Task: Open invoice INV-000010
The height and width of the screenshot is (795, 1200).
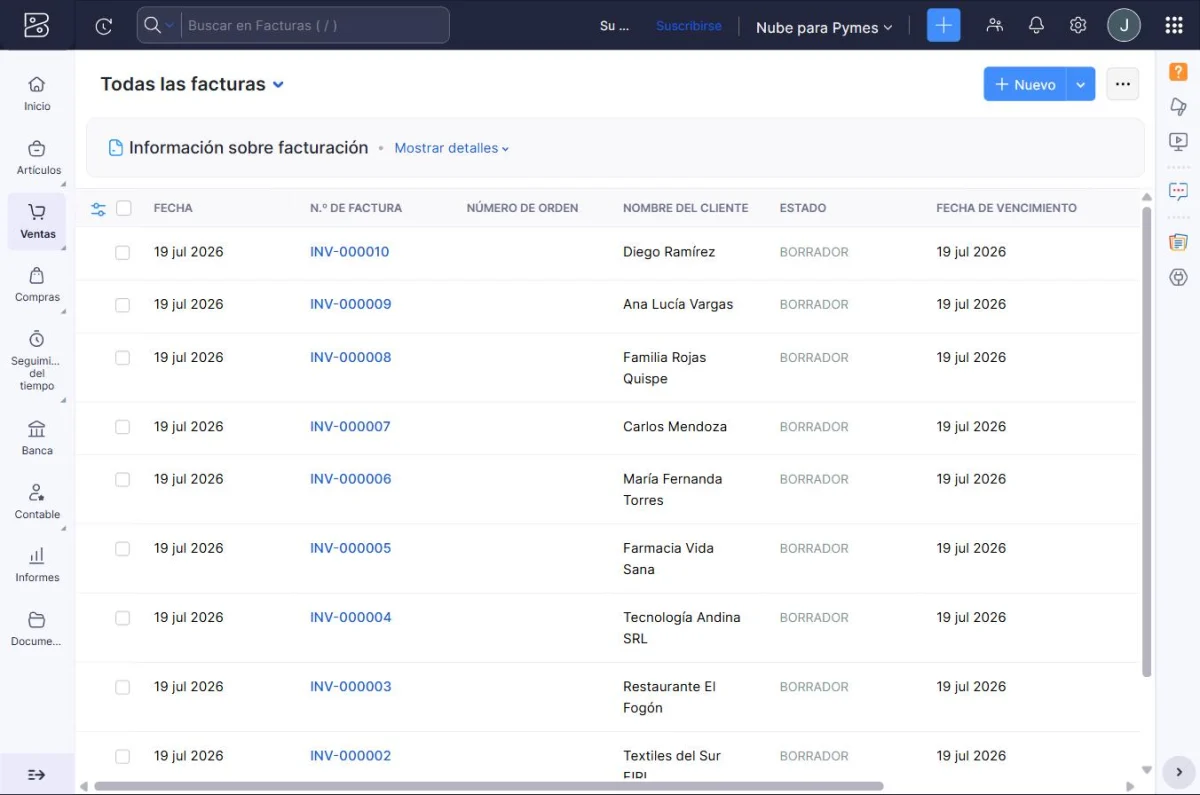Action: [350, 252]
